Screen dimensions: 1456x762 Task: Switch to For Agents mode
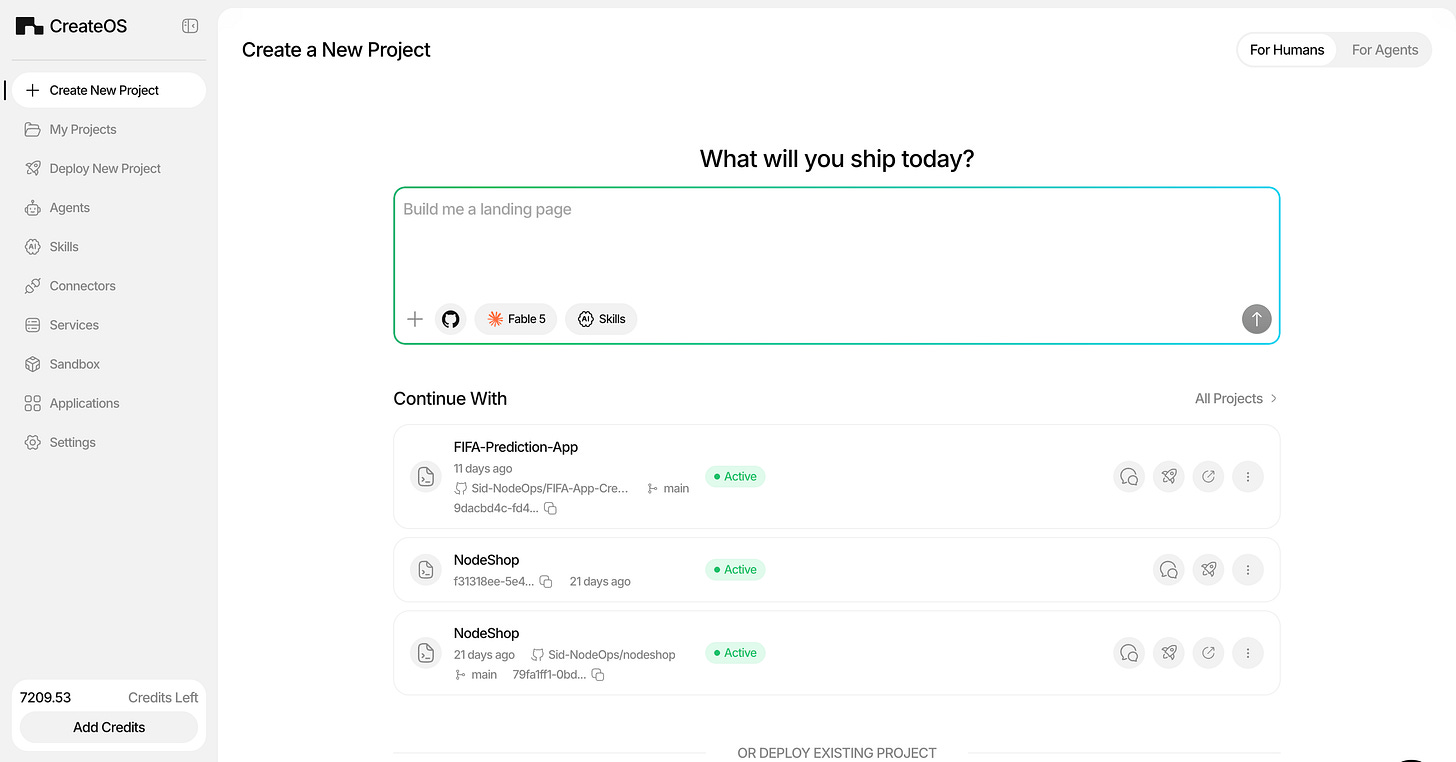[1384, 50]
